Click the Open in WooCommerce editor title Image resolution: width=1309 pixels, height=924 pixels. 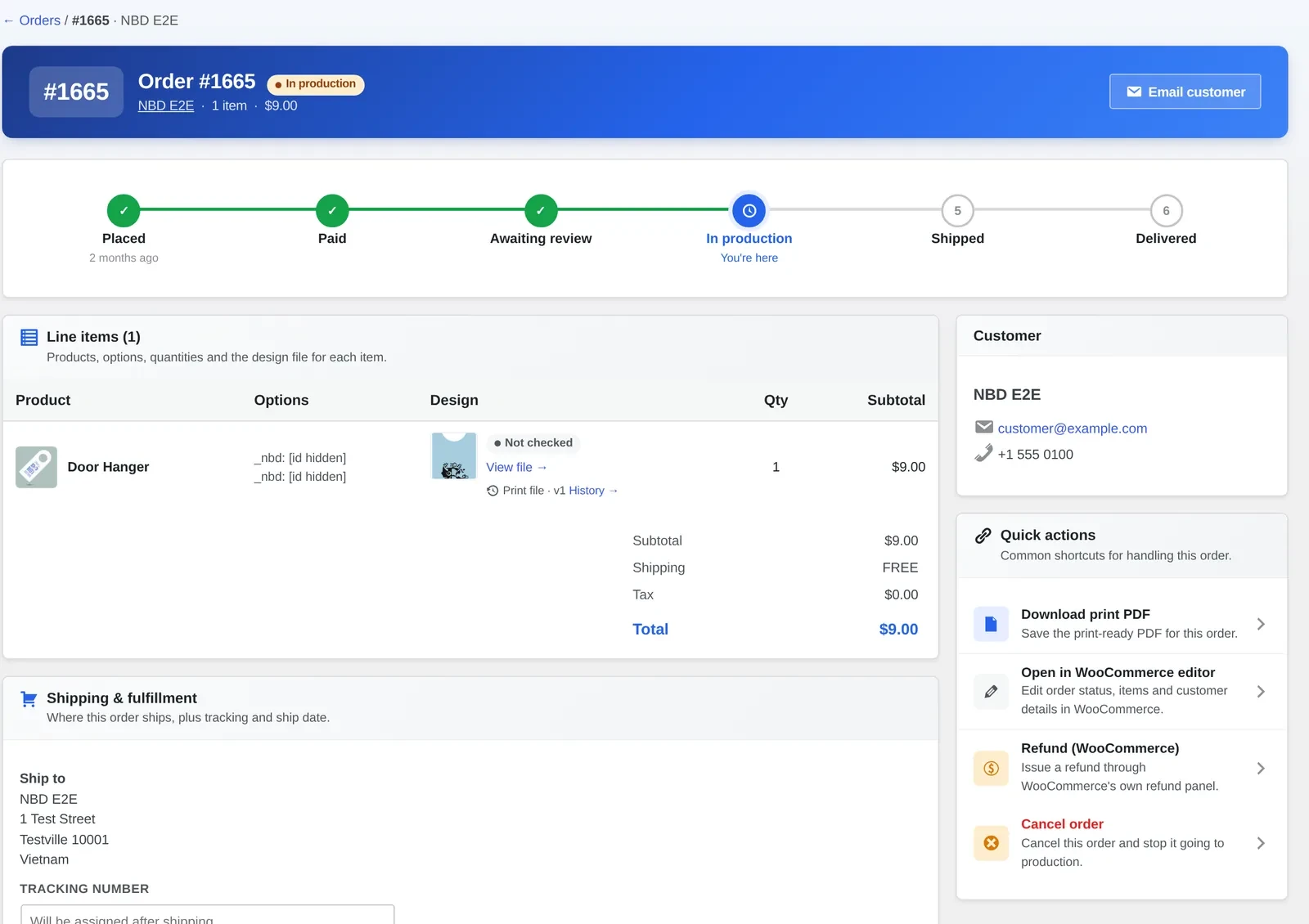tap(1118, 672)
